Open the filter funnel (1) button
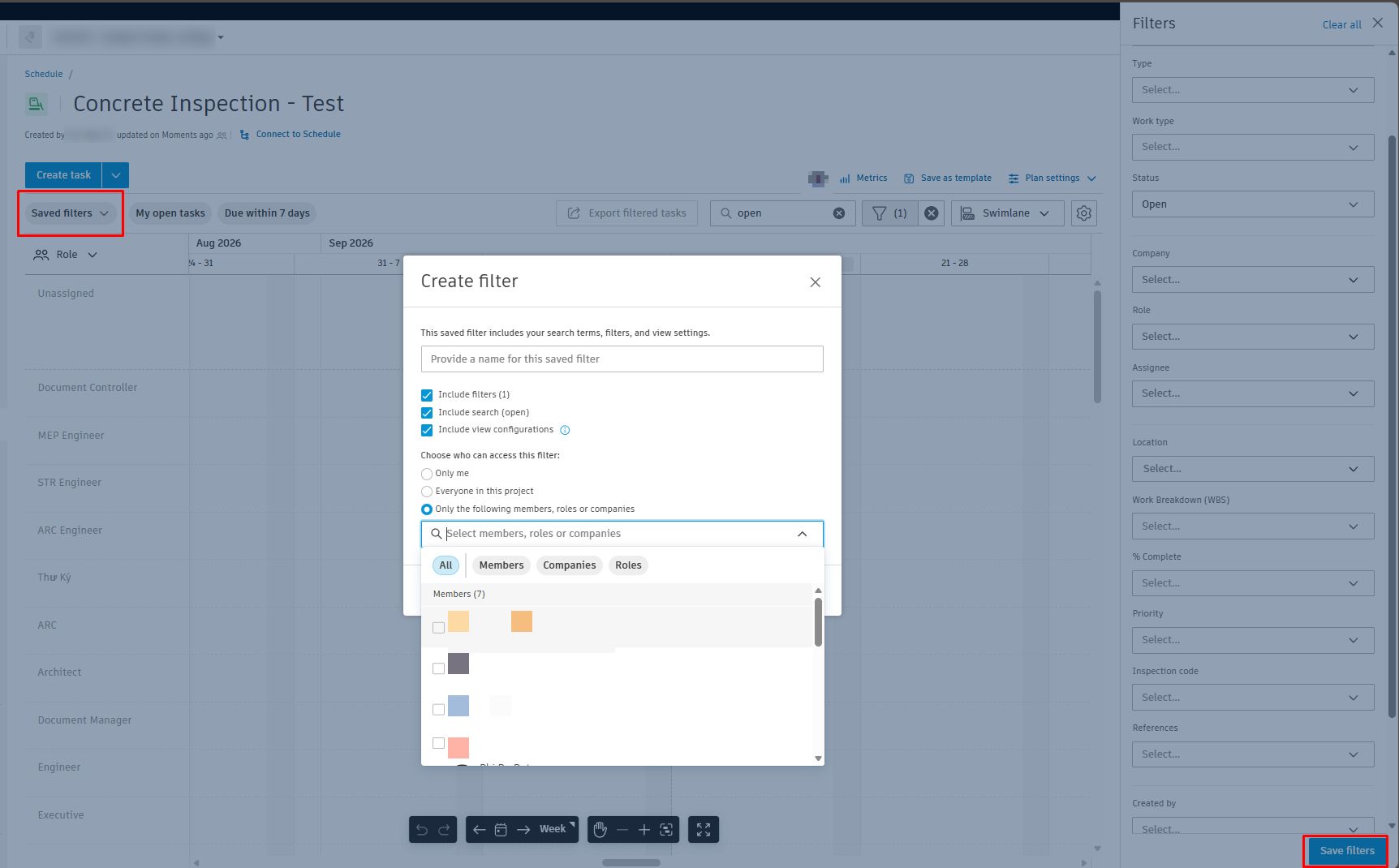Image resolution: width=1399 pixels, height=868 pixels. (x=889, y=213)
